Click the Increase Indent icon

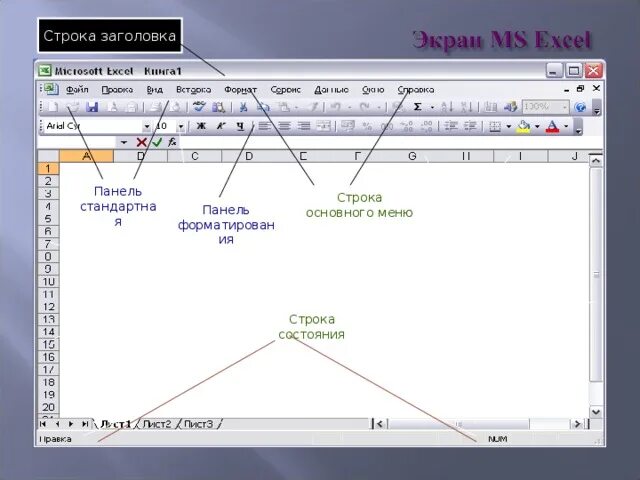click(470, 127)
